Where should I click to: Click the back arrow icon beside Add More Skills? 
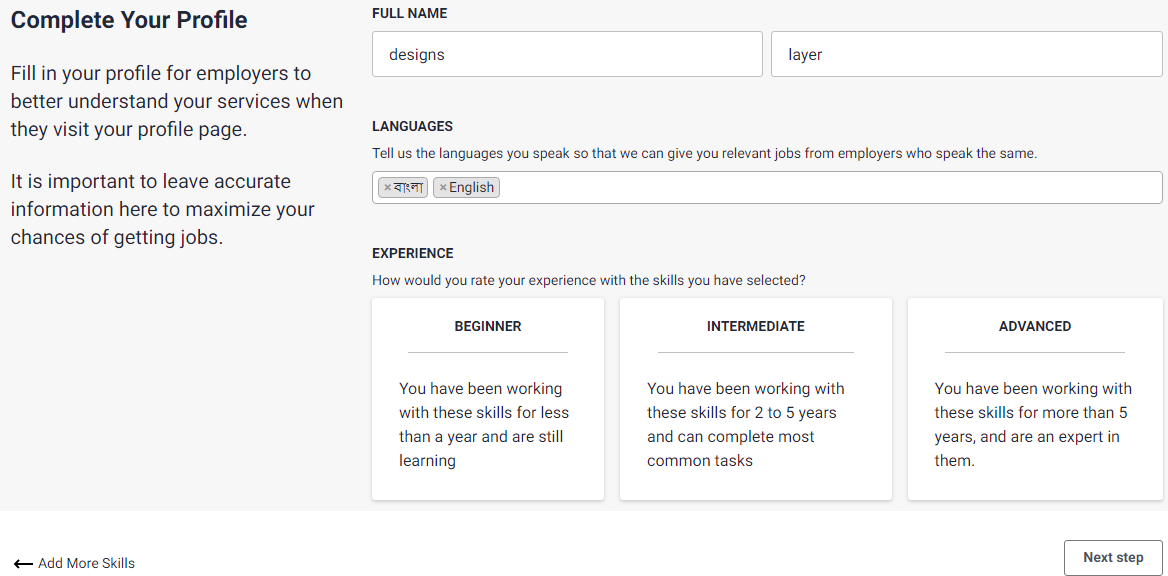[x=23, y=564]
